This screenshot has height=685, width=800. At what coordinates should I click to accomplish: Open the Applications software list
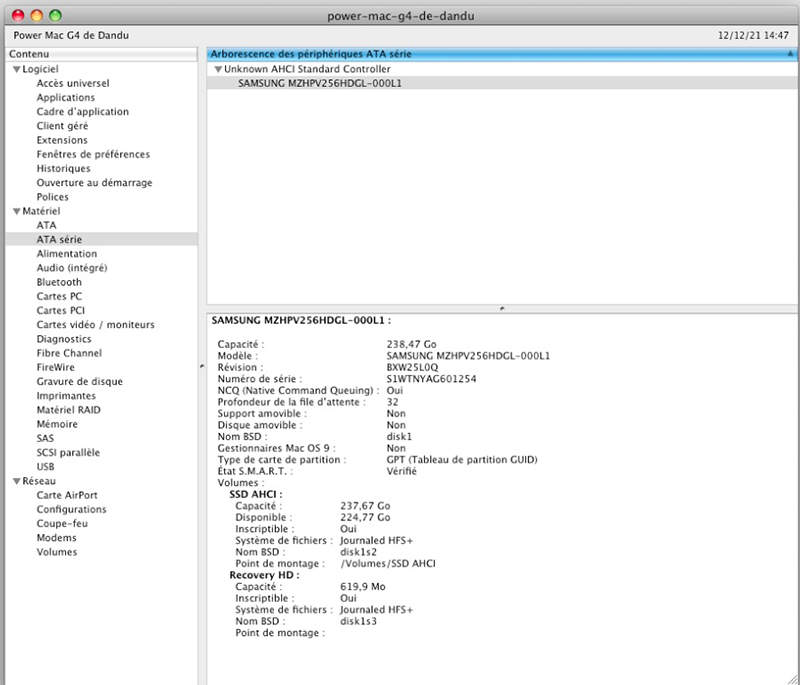[x=66, y=98]
